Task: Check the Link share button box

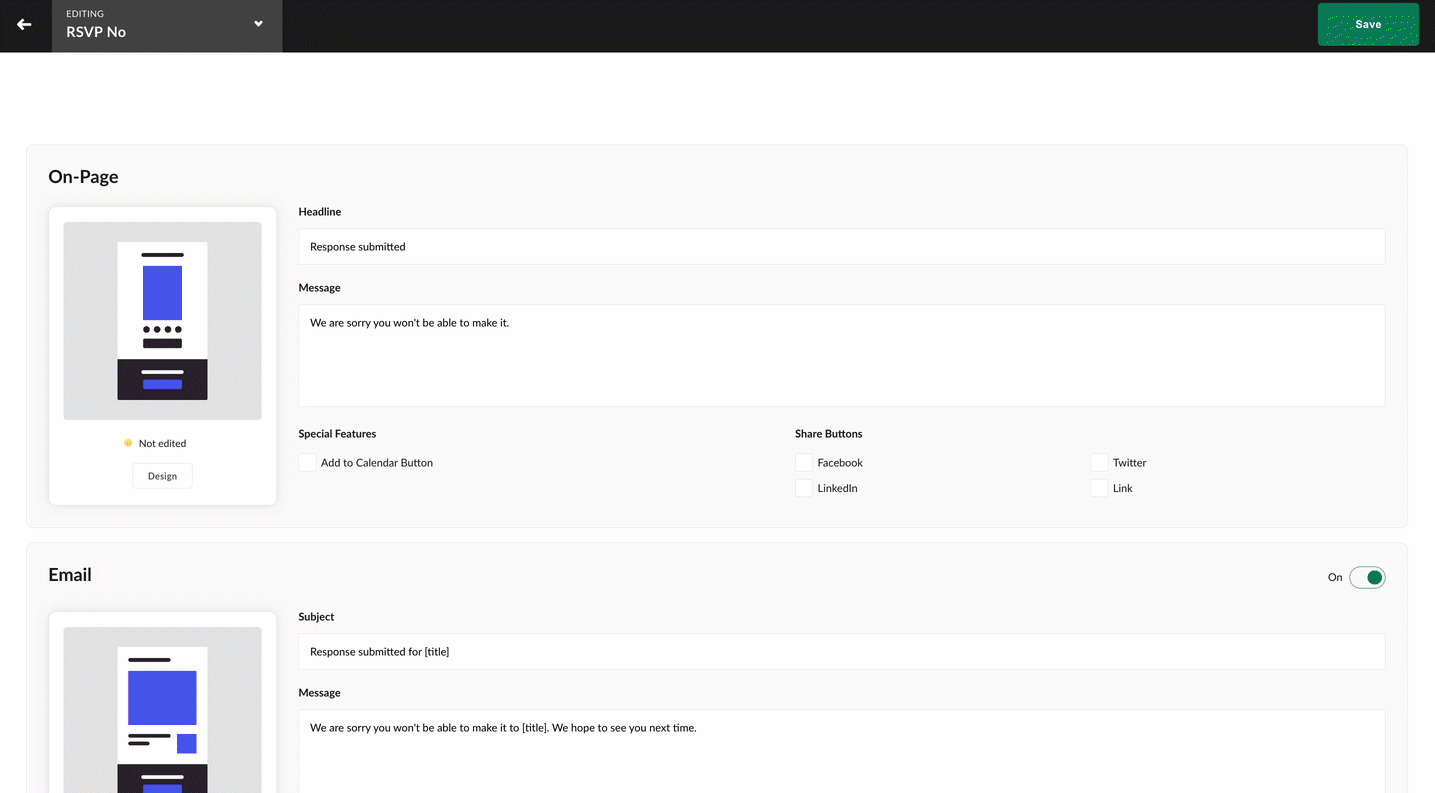Action: [1099, 488]
